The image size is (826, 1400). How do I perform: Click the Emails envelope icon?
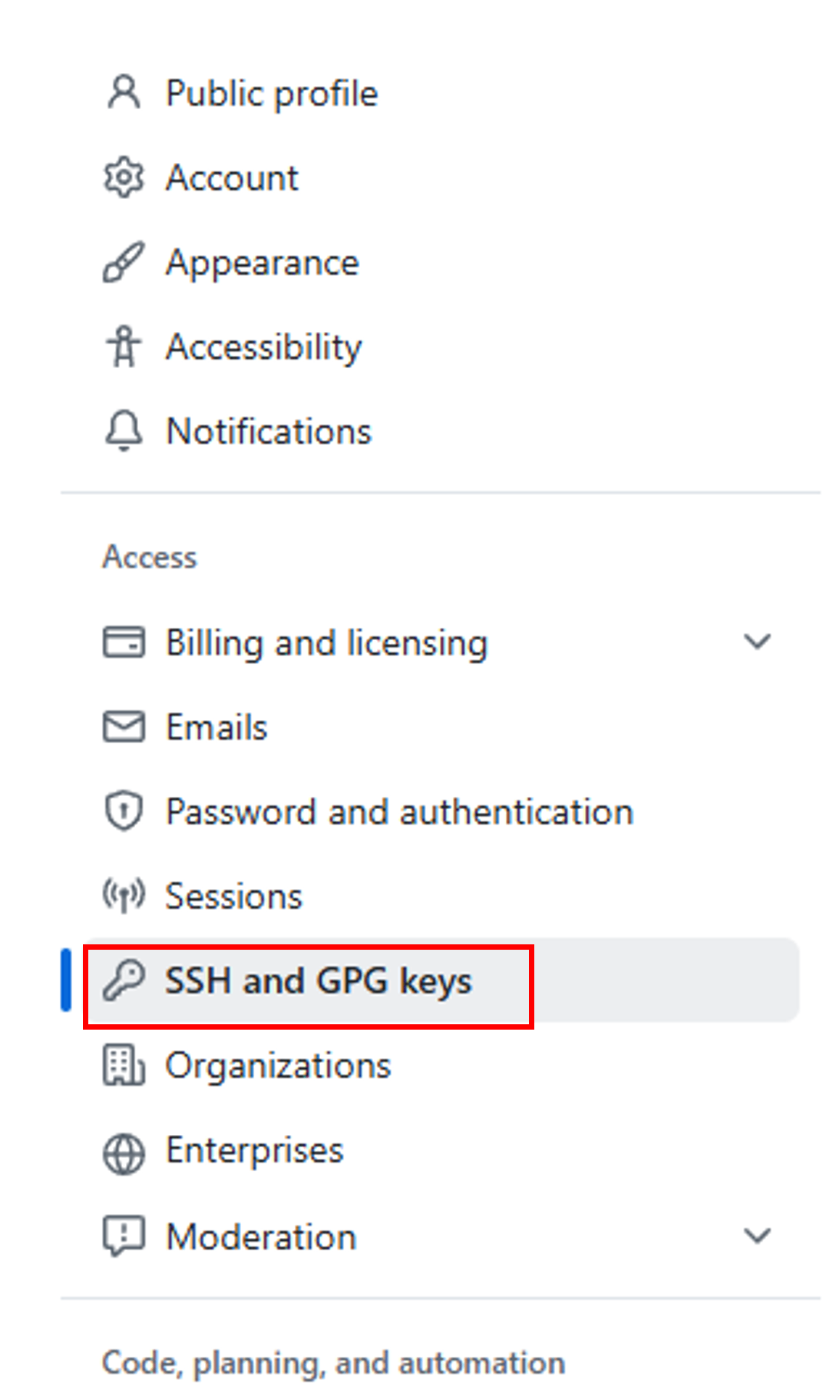tap(124, 727)
